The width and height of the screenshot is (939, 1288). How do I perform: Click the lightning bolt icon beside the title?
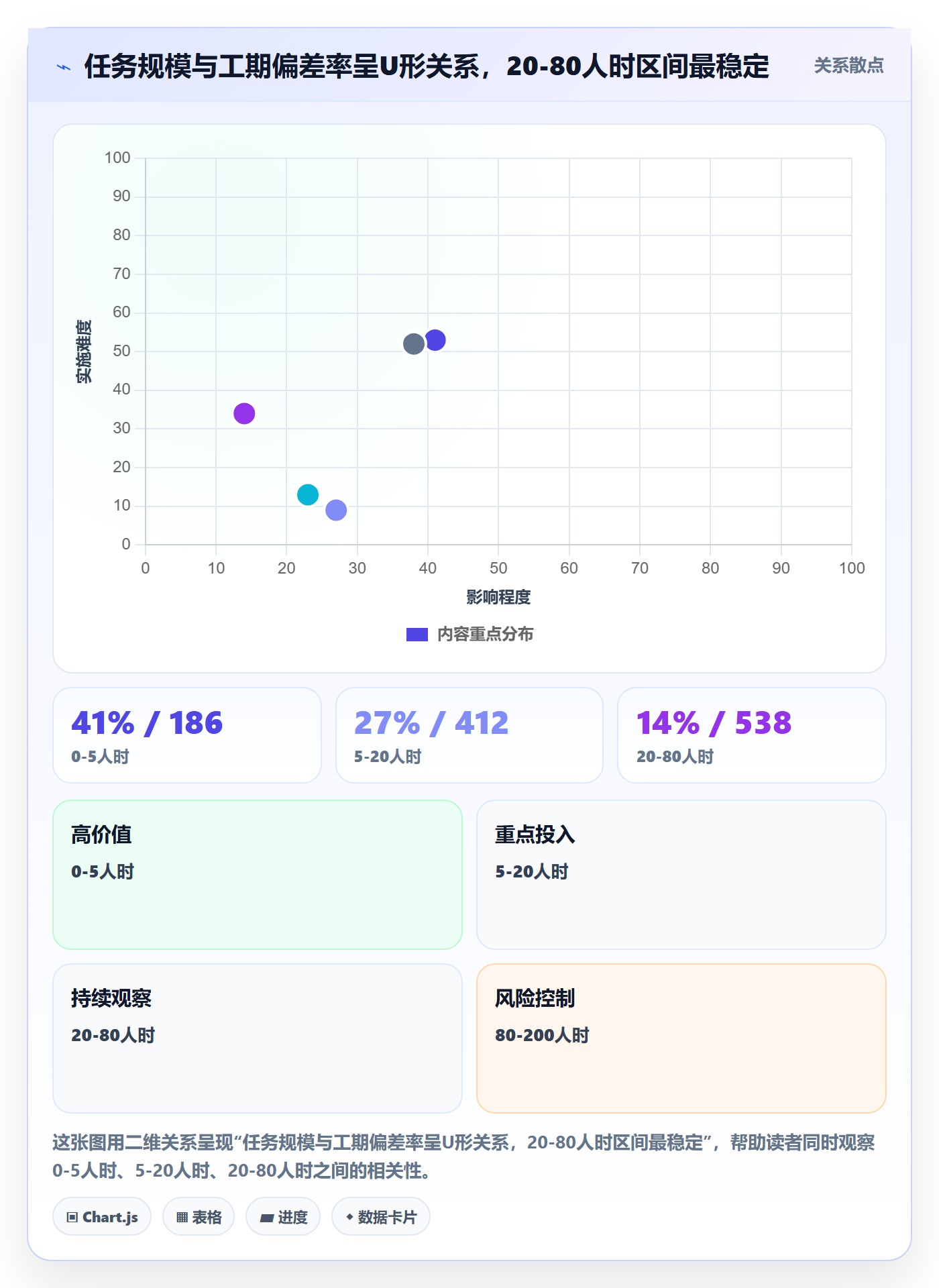[64, 67]
